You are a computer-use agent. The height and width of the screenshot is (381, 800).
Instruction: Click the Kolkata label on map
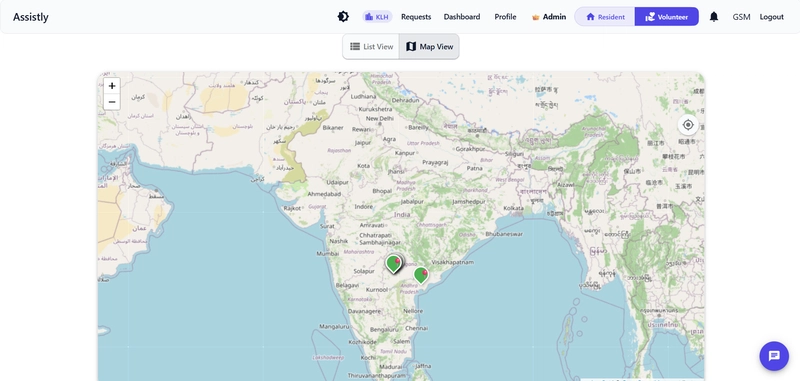tap(513, 208)
